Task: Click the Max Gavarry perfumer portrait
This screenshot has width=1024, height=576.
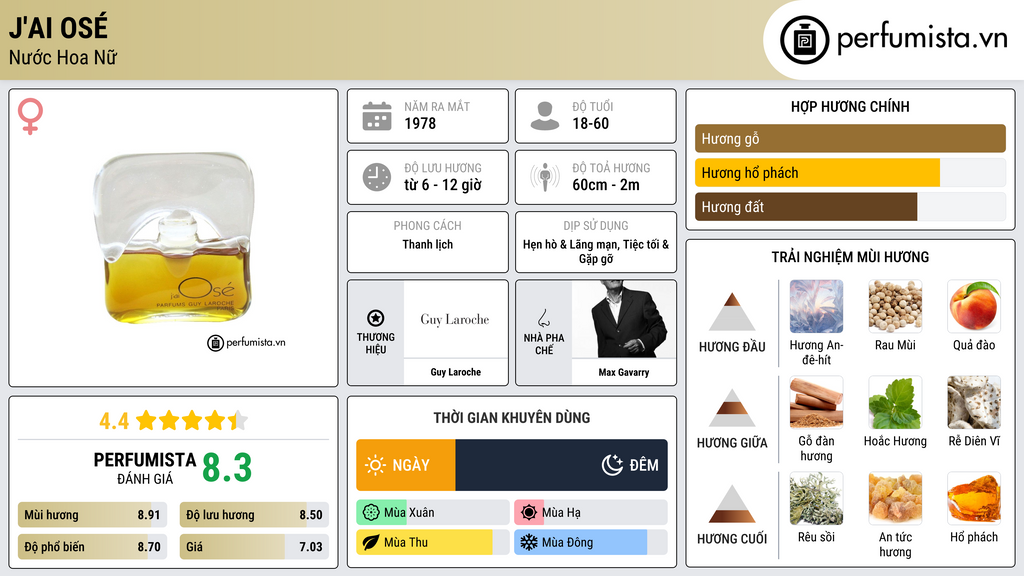Action: (x=624, y=319)
